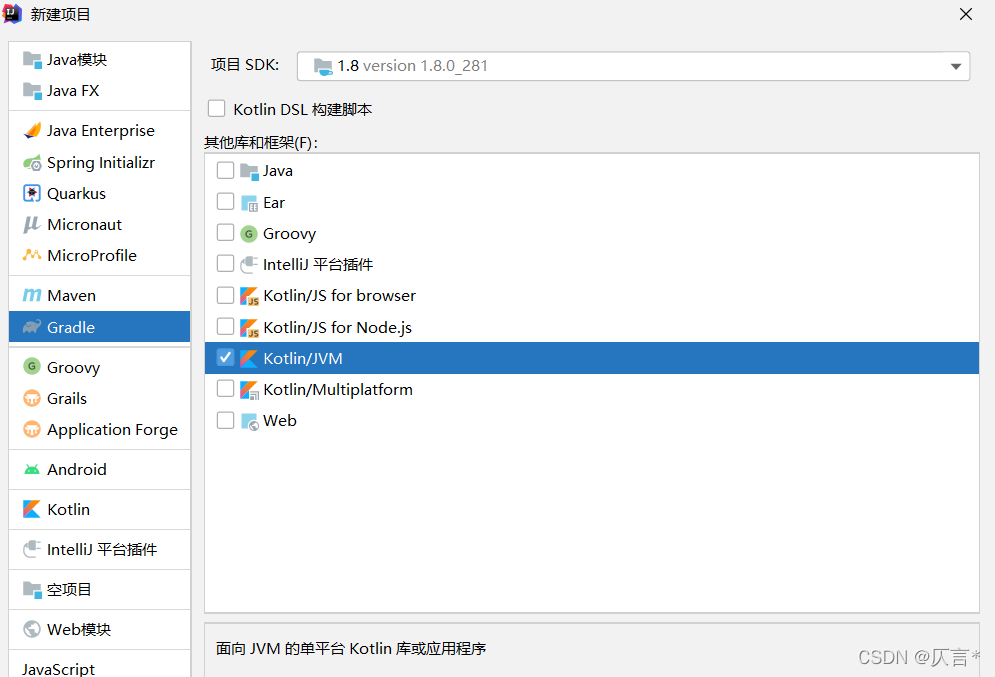Click the Kotlin/JVM row label
This screenshot has height=677, width=995.
click(303, 358)
